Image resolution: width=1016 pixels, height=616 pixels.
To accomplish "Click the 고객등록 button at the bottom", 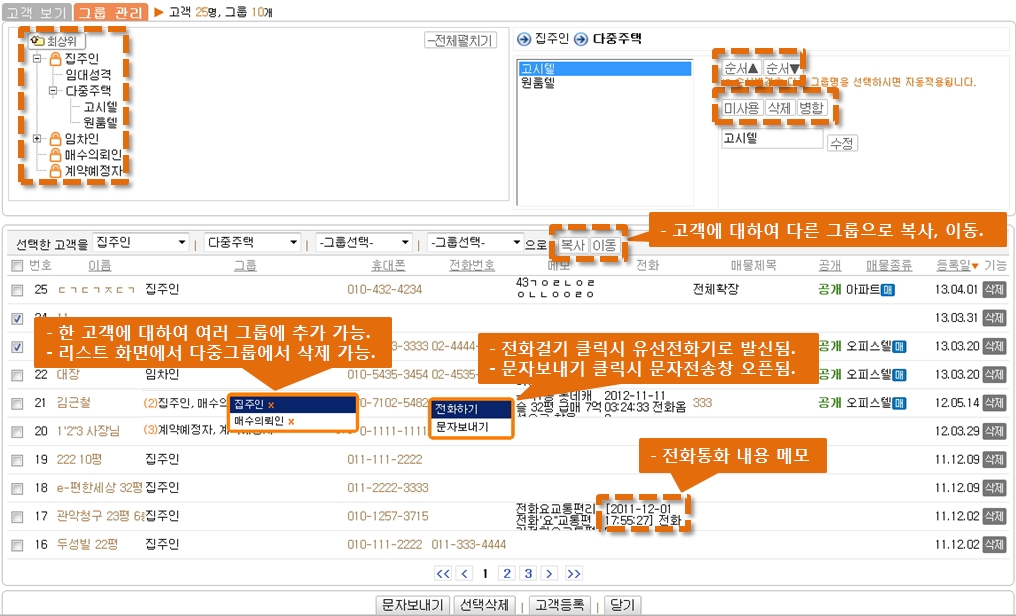I will point(560,605).
